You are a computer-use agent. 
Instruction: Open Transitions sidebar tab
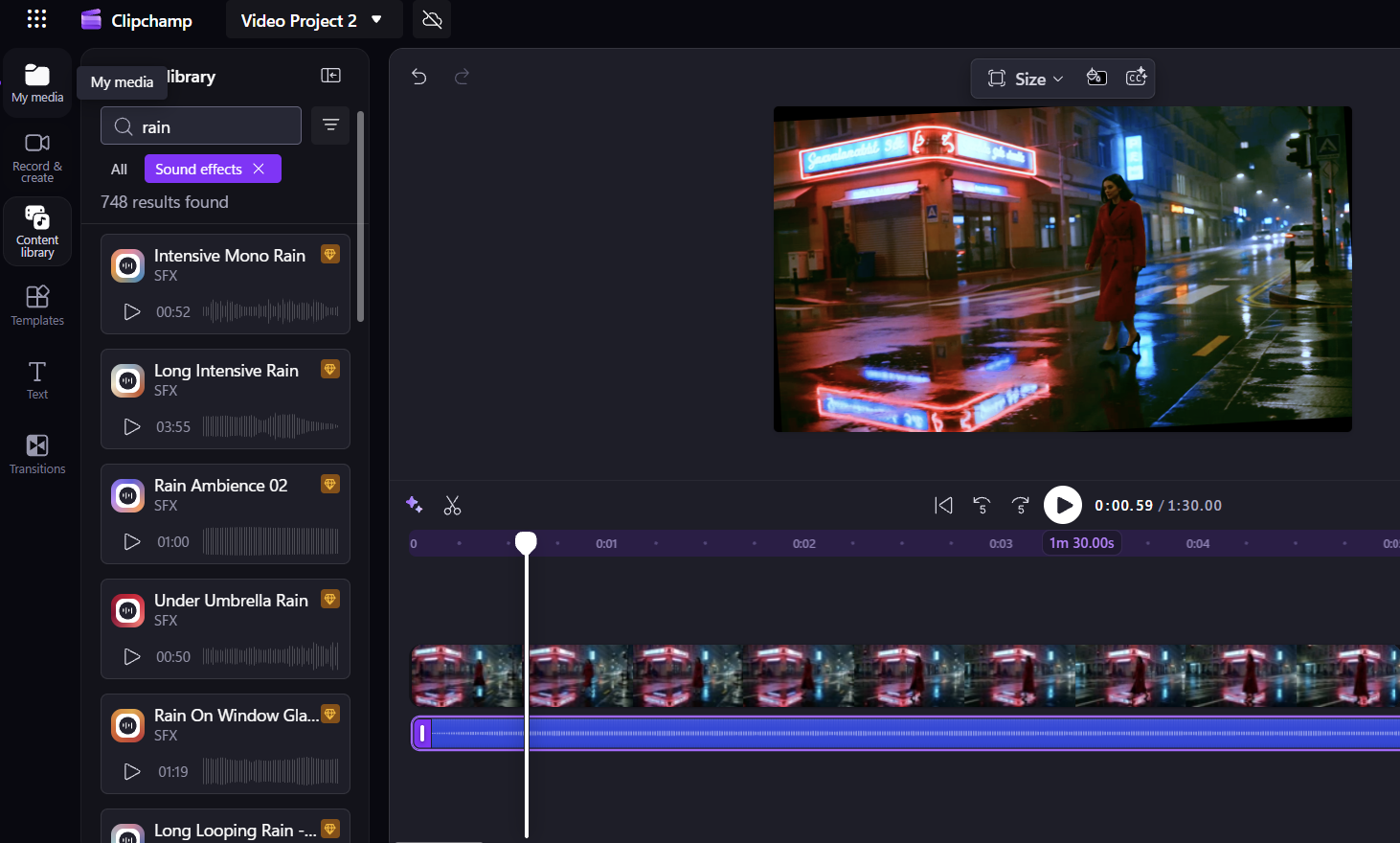click(37, 453)
